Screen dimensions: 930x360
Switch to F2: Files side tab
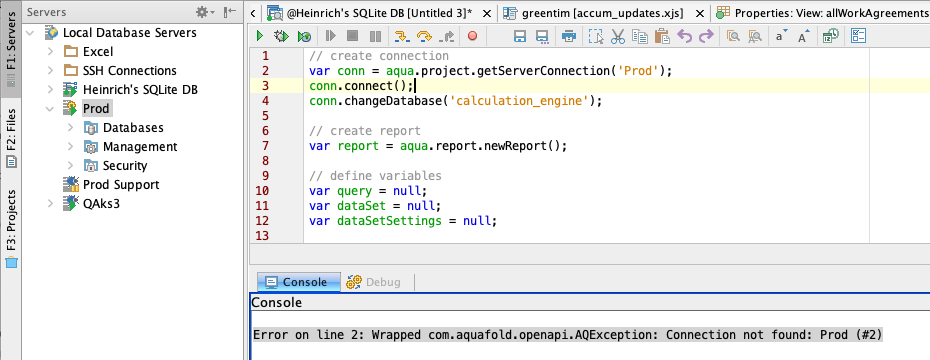tap(11, 138)
